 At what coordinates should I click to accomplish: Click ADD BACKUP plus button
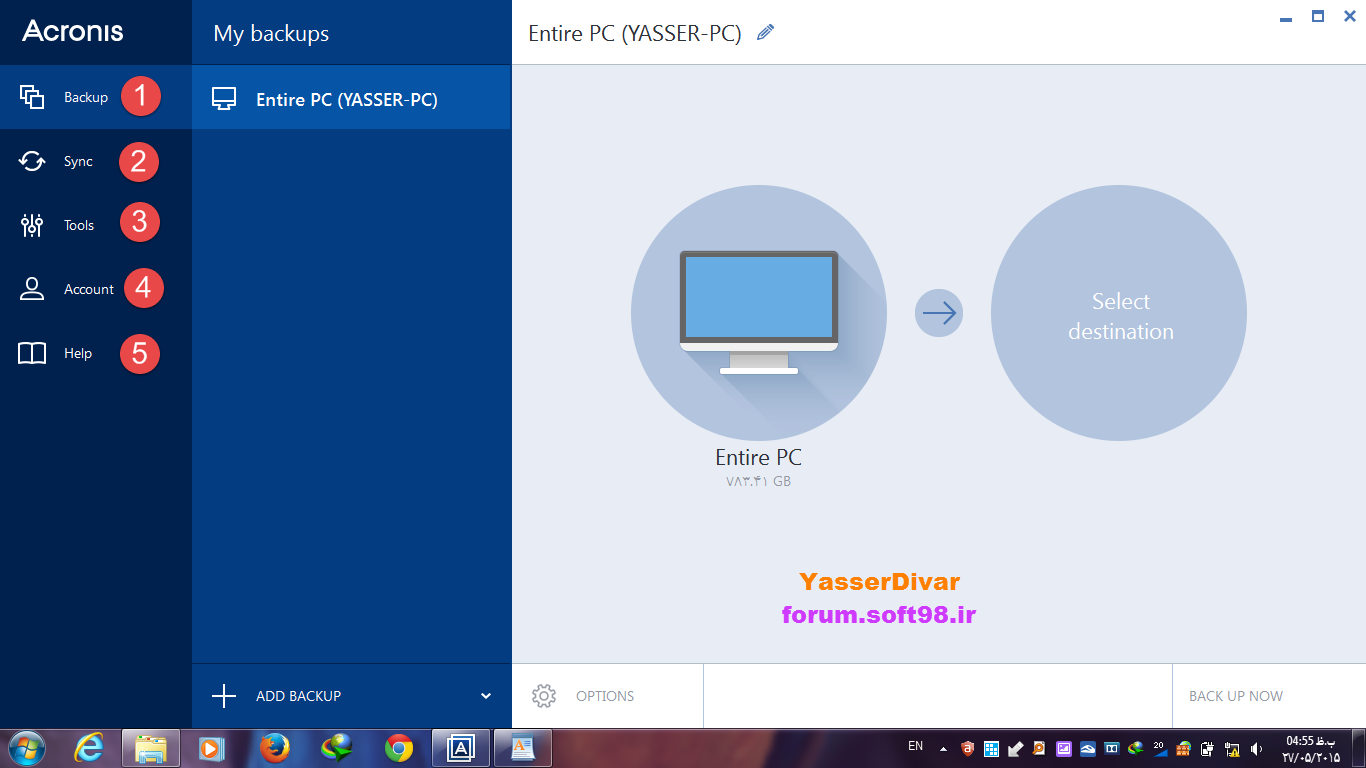(x=224, y=696)
